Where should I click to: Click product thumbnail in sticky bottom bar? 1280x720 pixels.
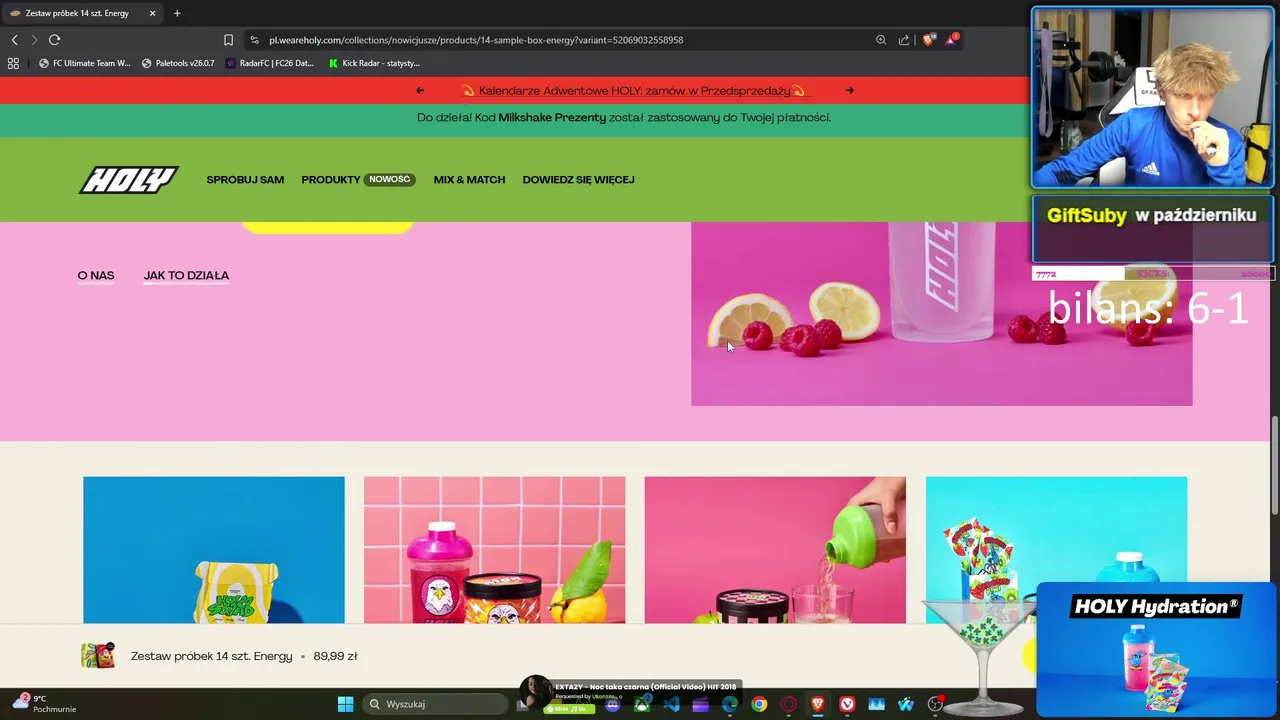pos(98,656)
